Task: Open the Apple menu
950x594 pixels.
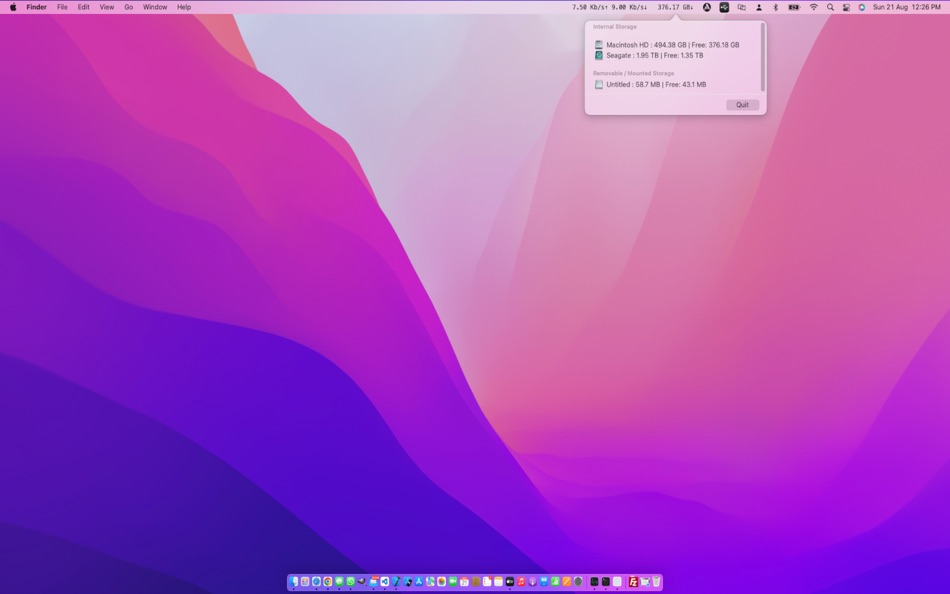Action: [13, 7]
